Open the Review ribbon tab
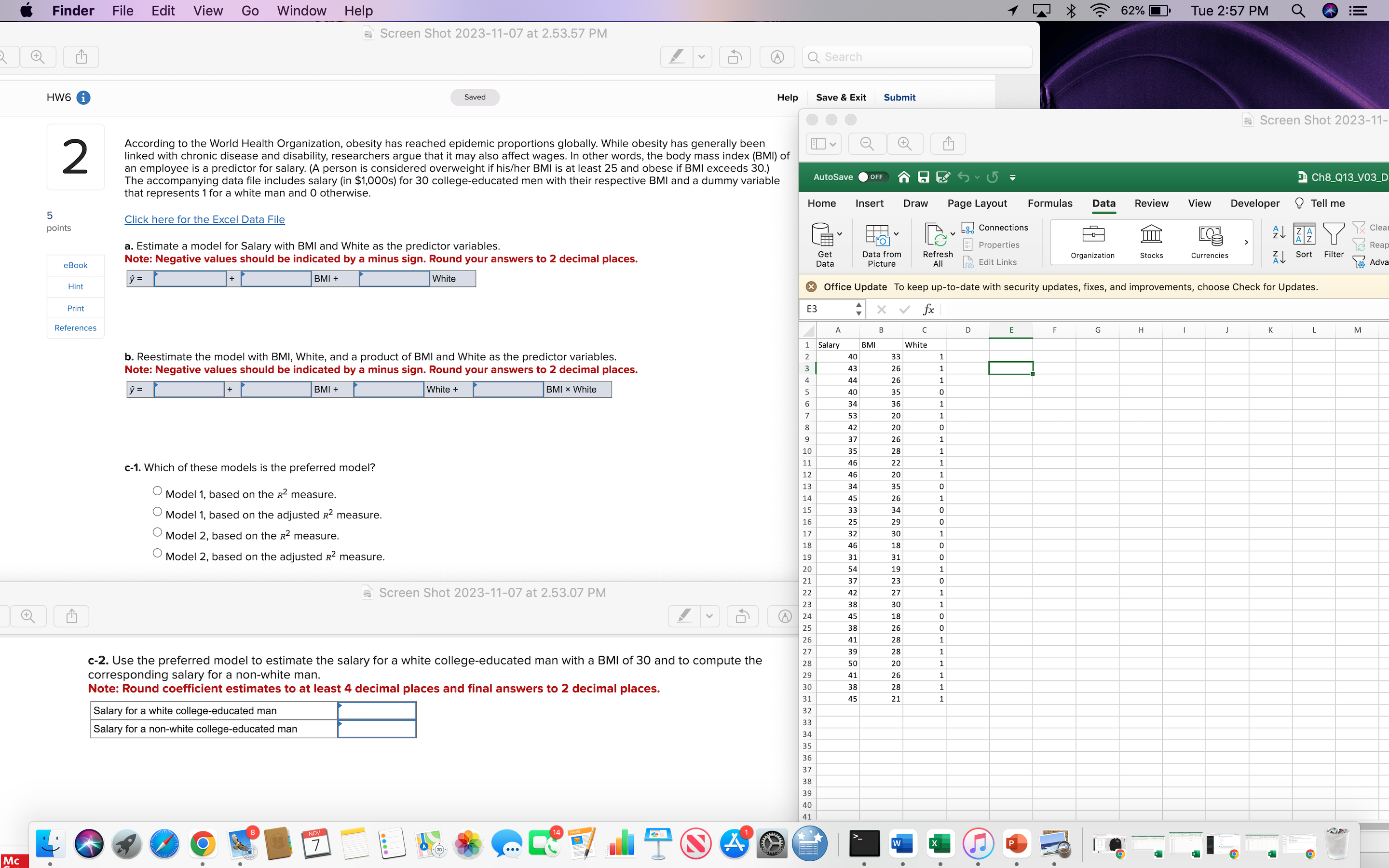 (x=1151, y=203)
